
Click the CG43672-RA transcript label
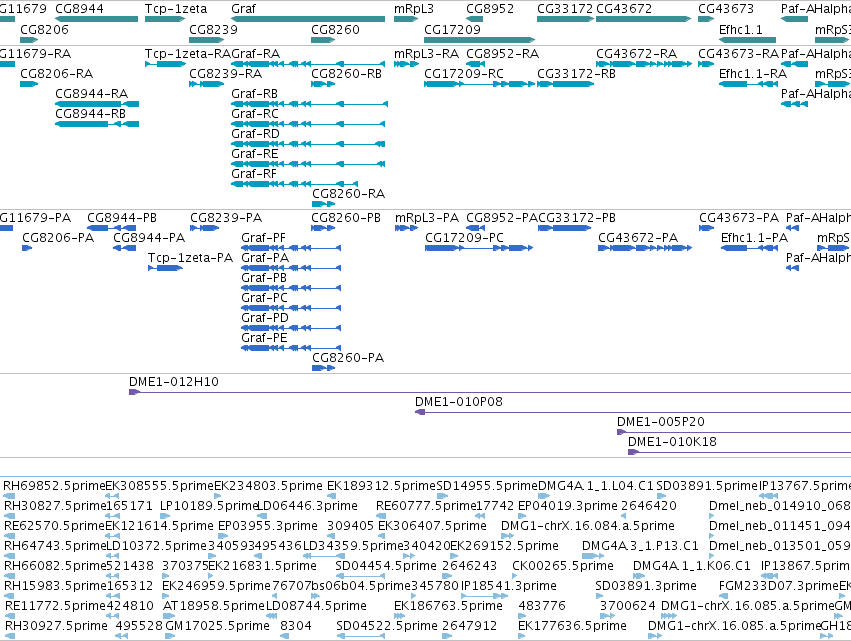[637, 54]
